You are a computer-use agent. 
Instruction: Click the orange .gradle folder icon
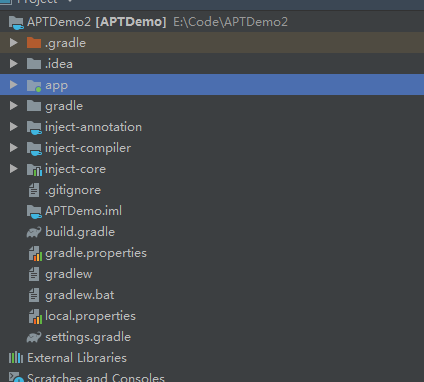[x=34, y=43]
